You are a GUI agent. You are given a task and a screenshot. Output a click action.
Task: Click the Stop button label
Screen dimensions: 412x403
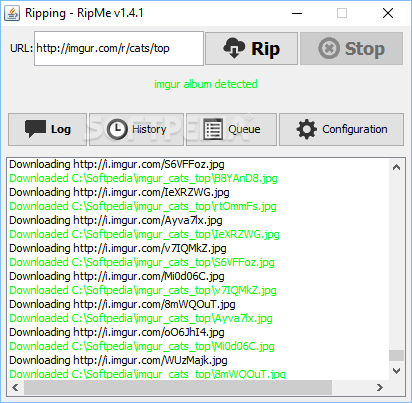[x=365, y=49]
